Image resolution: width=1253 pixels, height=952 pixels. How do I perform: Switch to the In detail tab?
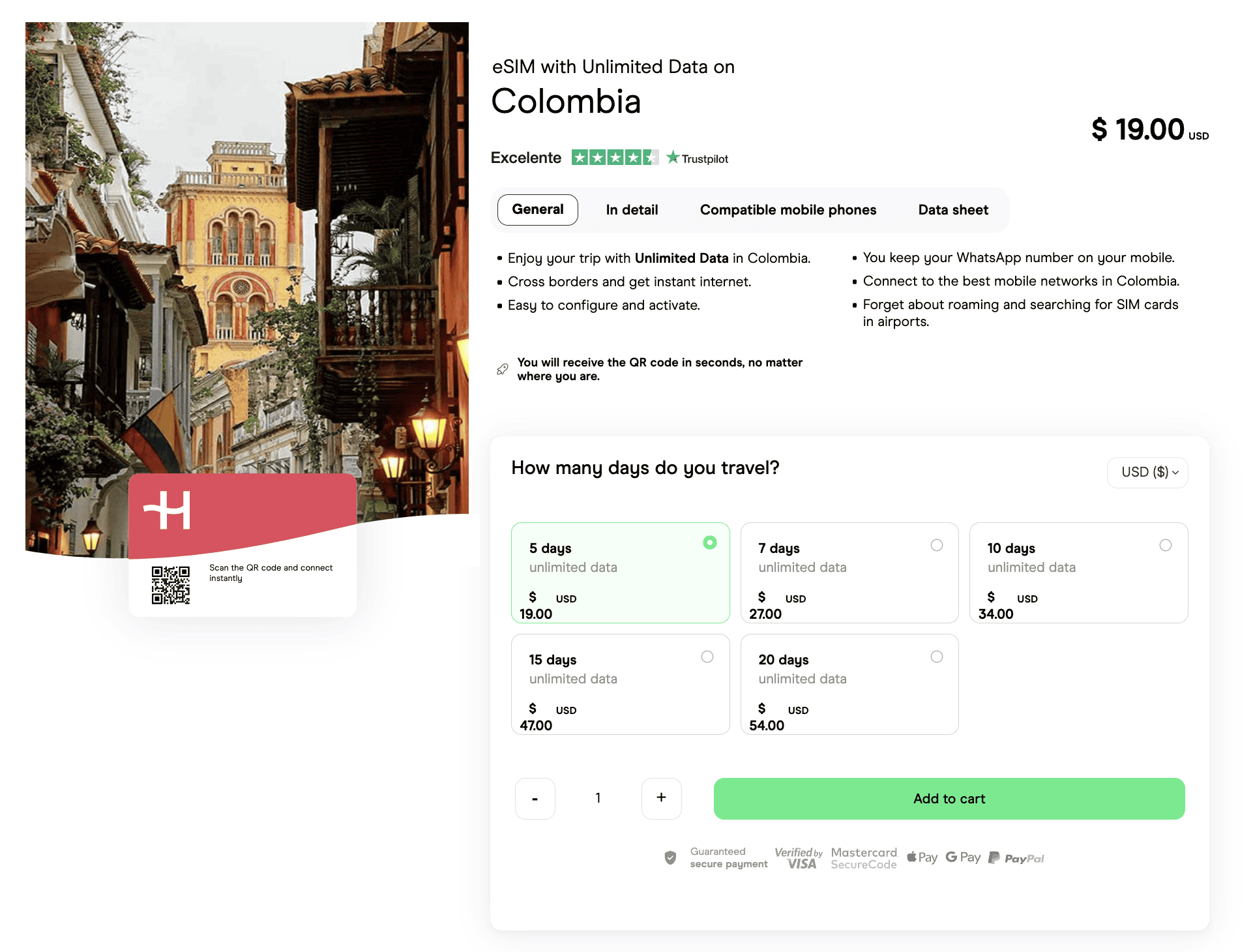click(632, 210)
